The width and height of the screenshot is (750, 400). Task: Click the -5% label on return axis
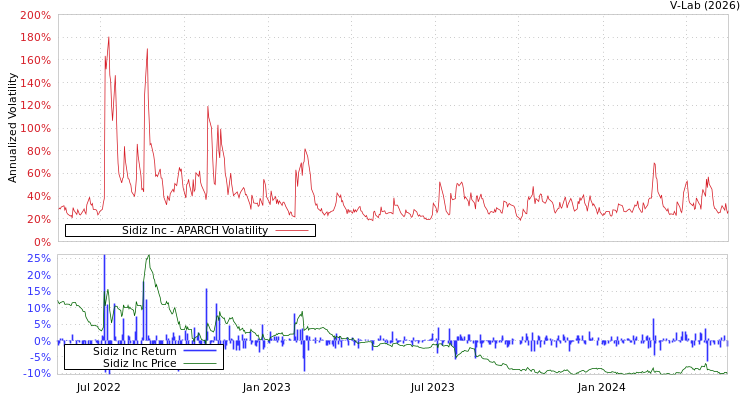click(x=37, y=357)
